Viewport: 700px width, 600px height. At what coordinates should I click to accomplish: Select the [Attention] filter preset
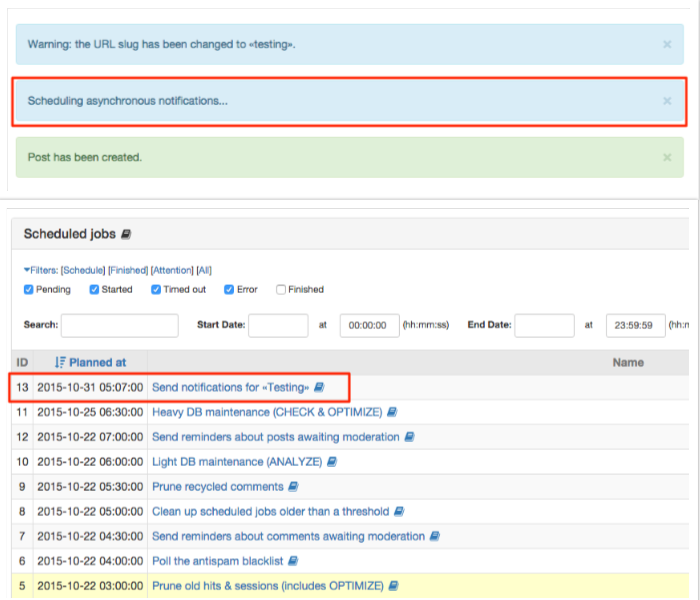(172, 270)
